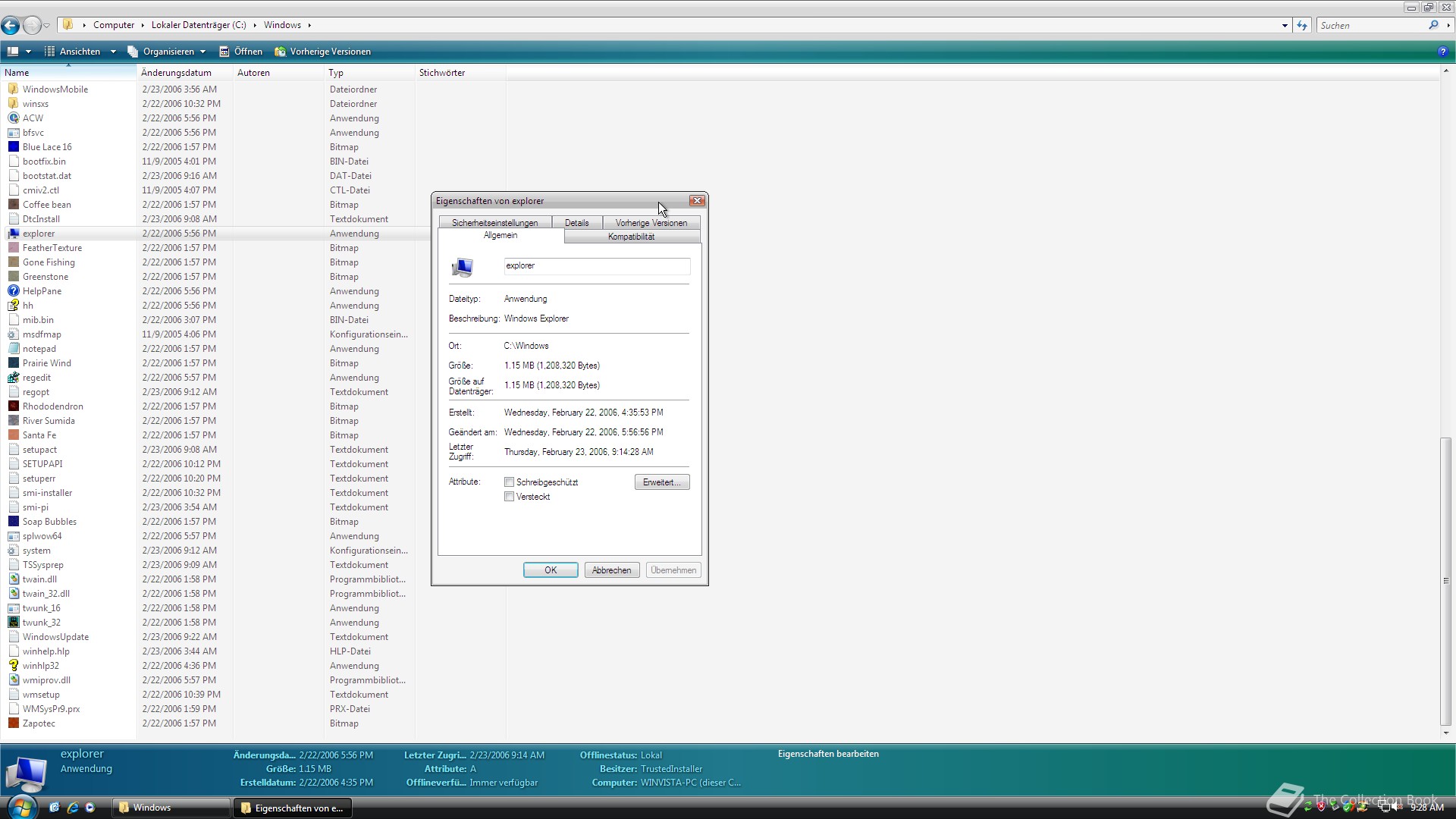This screenshot has height=819, width=1456.
Task: Expand the Windows breadcrumb arrow
Action: tap(309, 25)
